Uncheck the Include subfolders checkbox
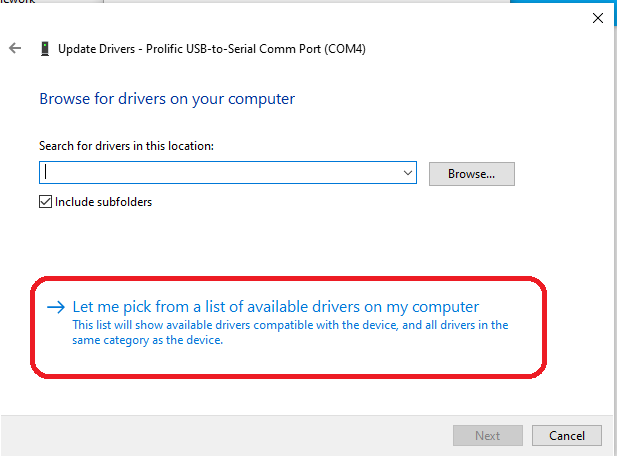 pyautogui.click(x=45, y=202)
